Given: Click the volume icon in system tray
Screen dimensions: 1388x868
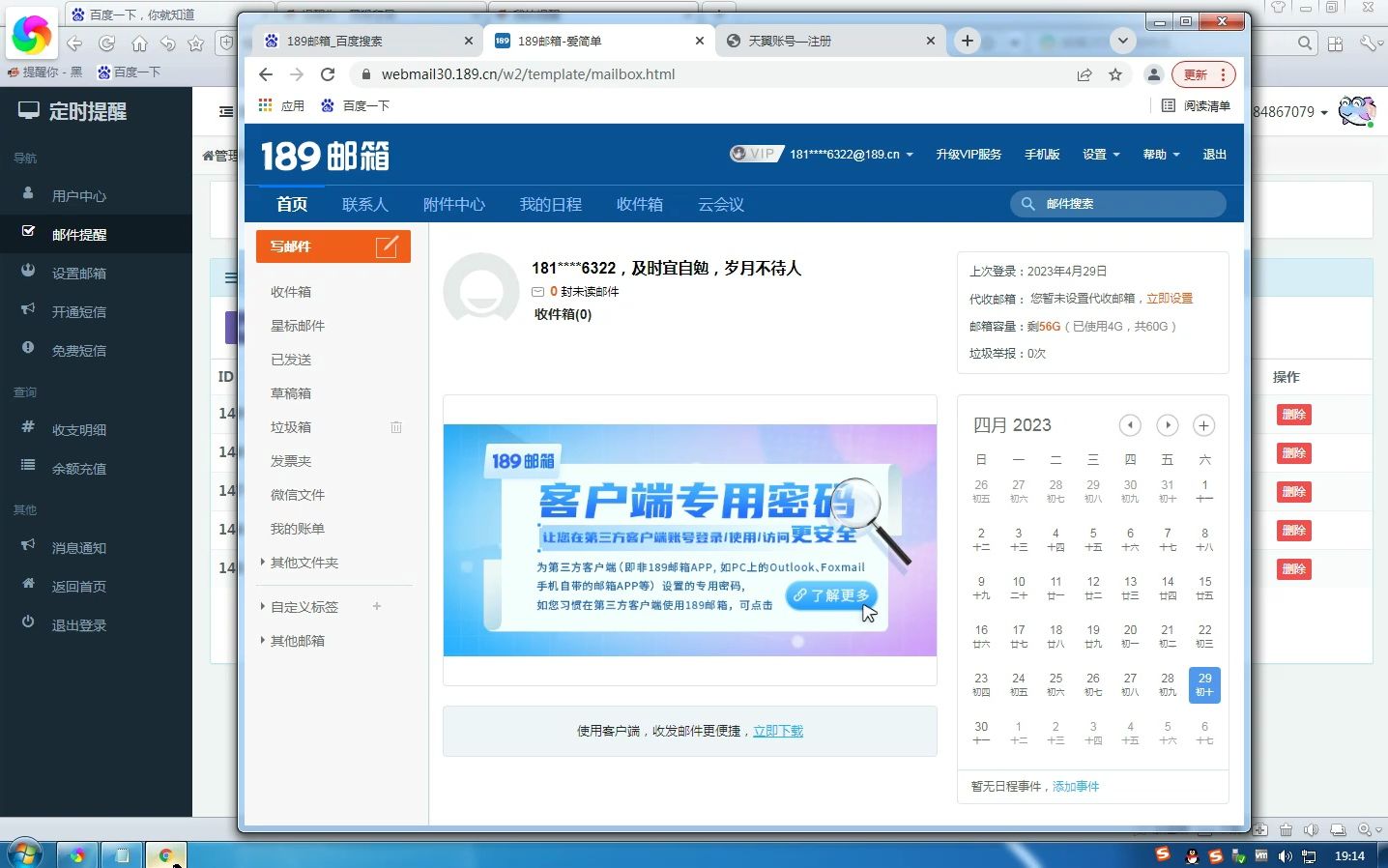Looking at the screenshot, I should click(x=1285, y=855).
